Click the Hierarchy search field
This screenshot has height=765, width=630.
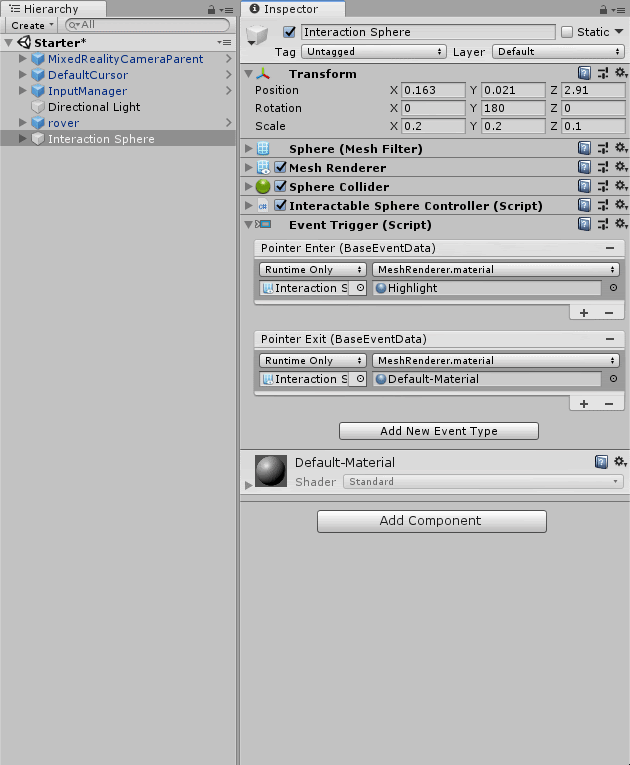tap(147, 25)
